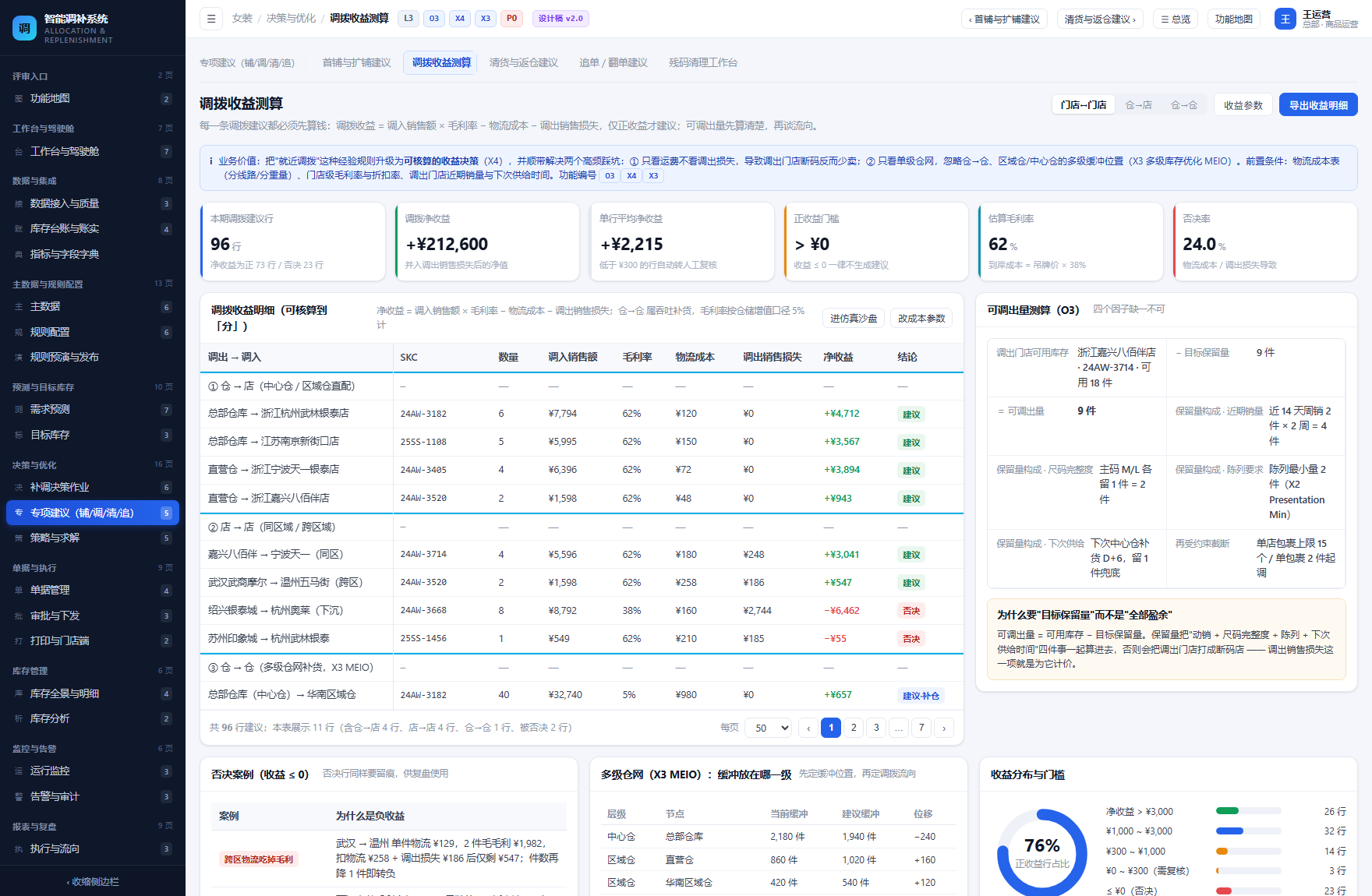Image resolution: width=1372 pixels, height=896 pixels.
Task: Select 仓→店 mode toggle
Action: click(x=1138, y=104)
